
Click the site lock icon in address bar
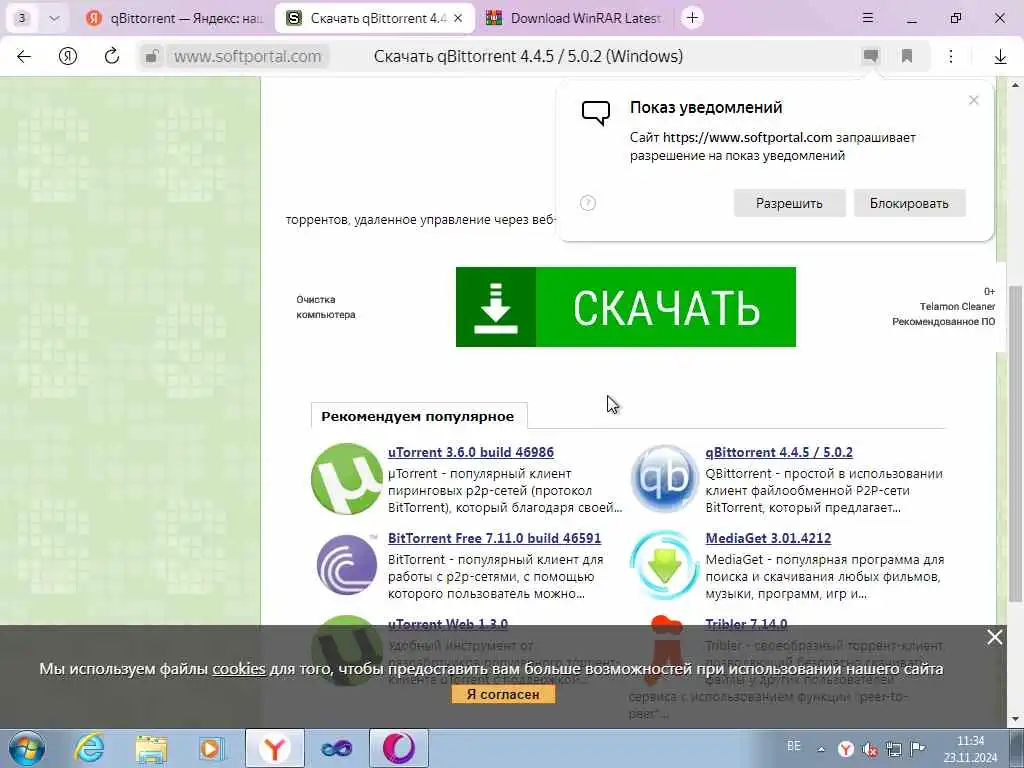tap(152, 56)
